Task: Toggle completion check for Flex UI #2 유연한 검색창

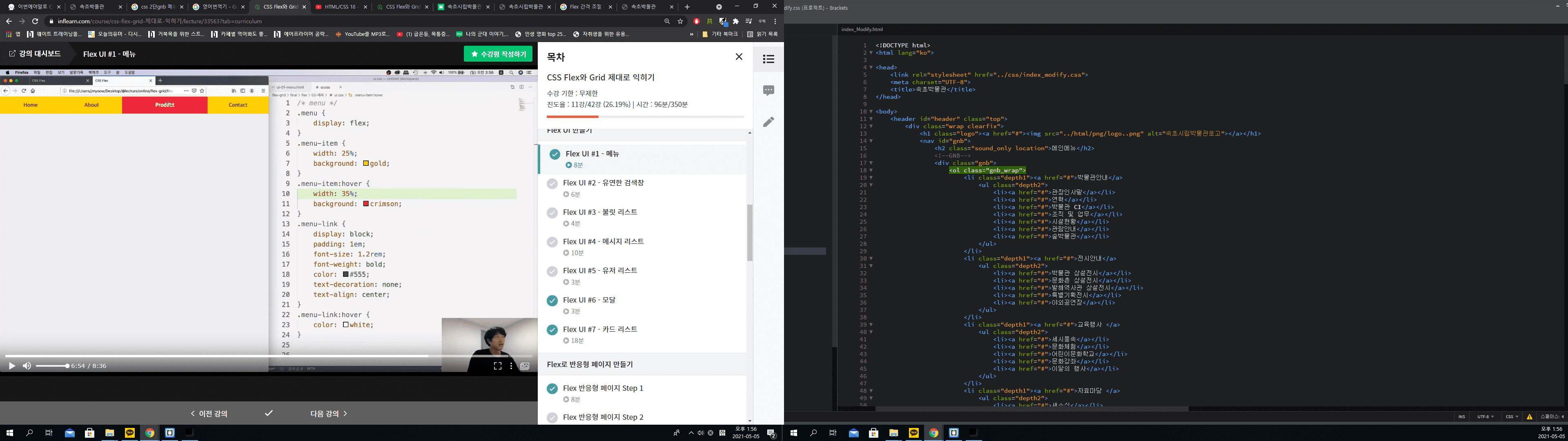Action: click(x=552, y=183)
